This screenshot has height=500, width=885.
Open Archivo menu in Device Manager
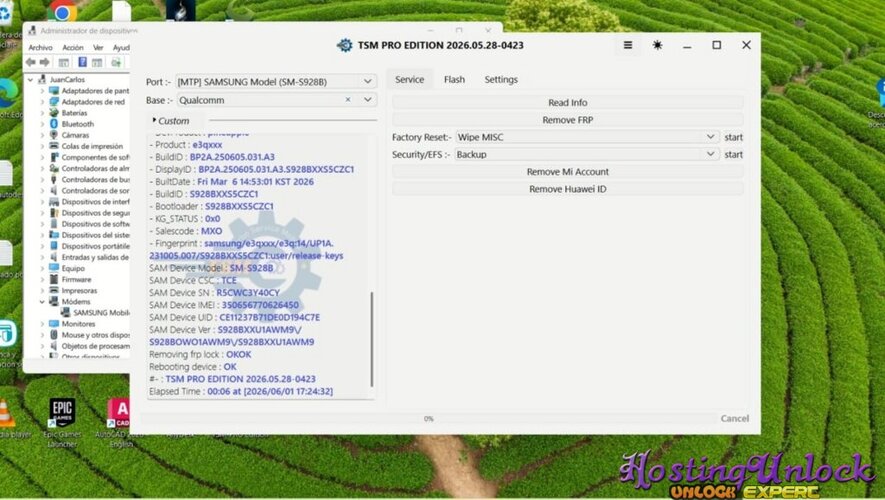pyautogui.click(x=41, y=47)
